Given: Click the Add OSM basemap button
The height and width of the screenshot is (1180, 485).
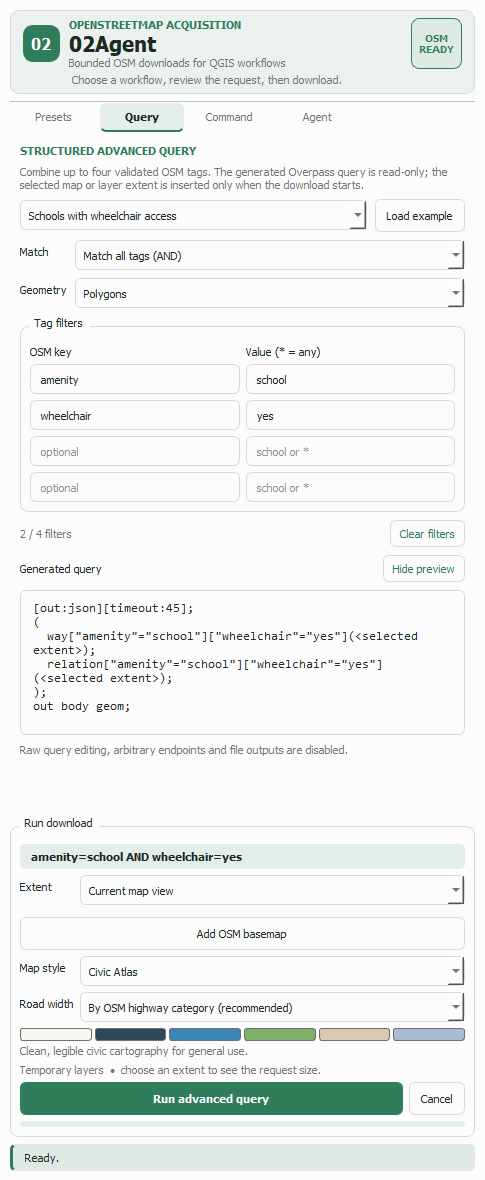Looking at the screenshot, I should [x=242, y=934].
